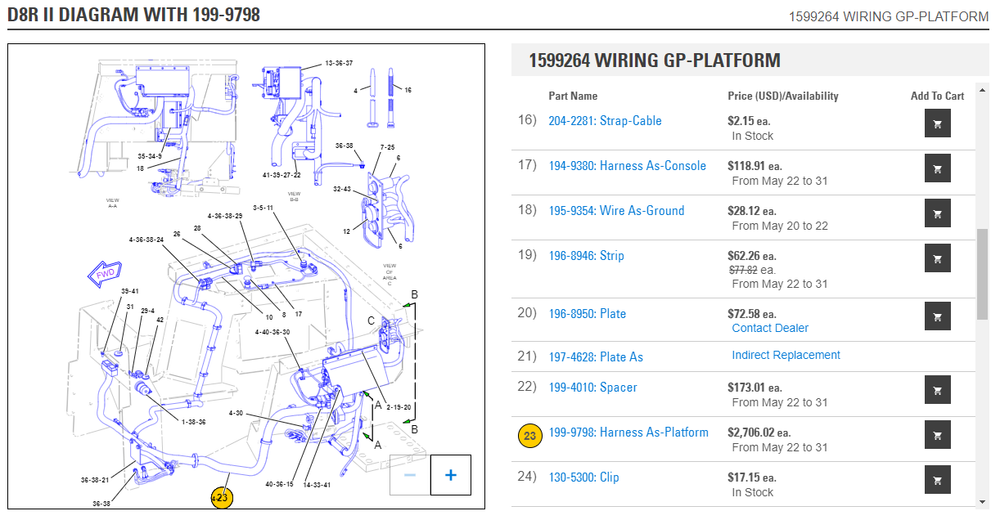This screenshot has width=1000, height=520.
Task: Click 1599264 WIRING GP-PLATFORM panel heading
Action: 654,61
